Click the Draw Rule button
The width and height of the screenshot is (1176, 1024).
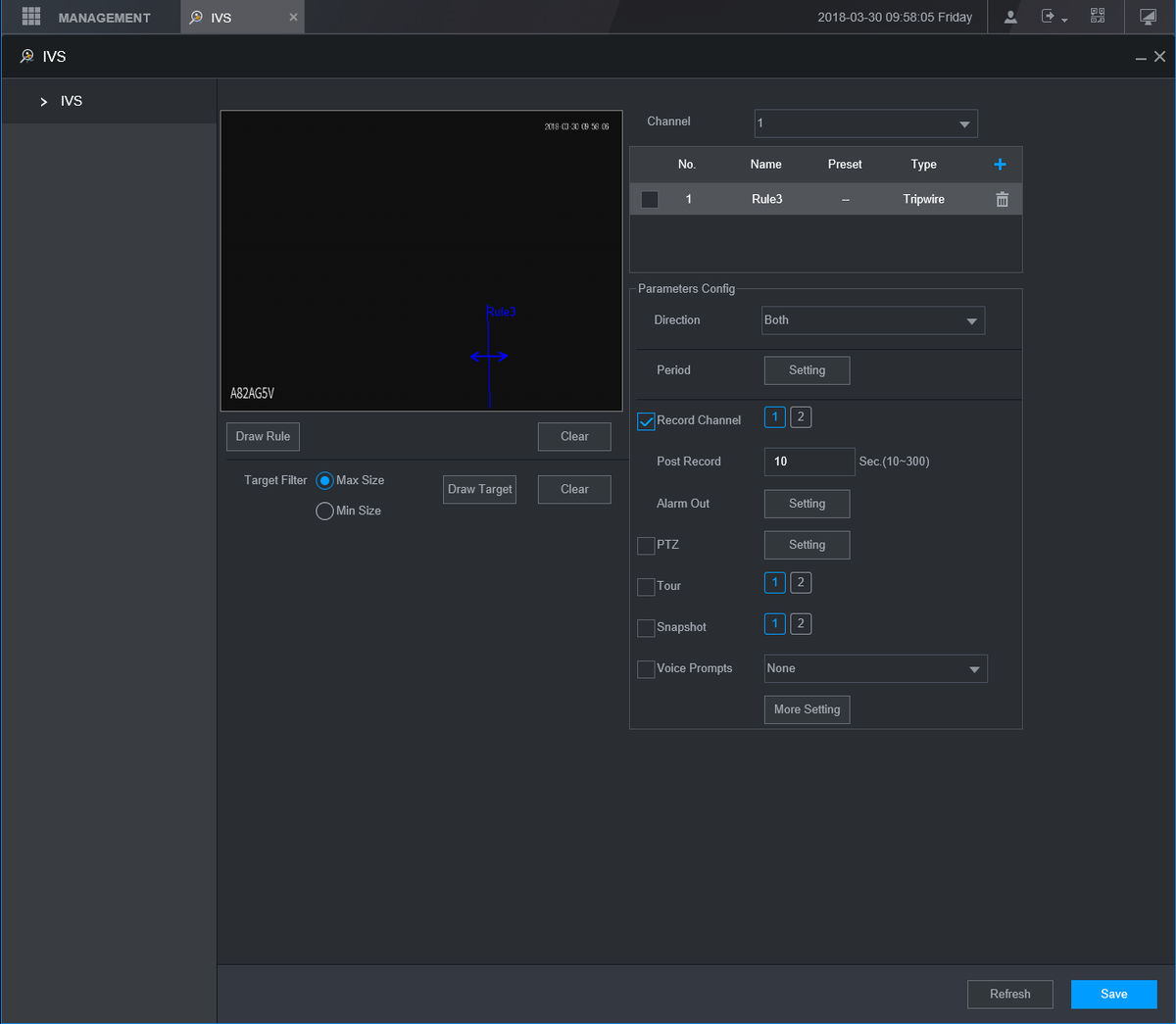coord(263,437)
